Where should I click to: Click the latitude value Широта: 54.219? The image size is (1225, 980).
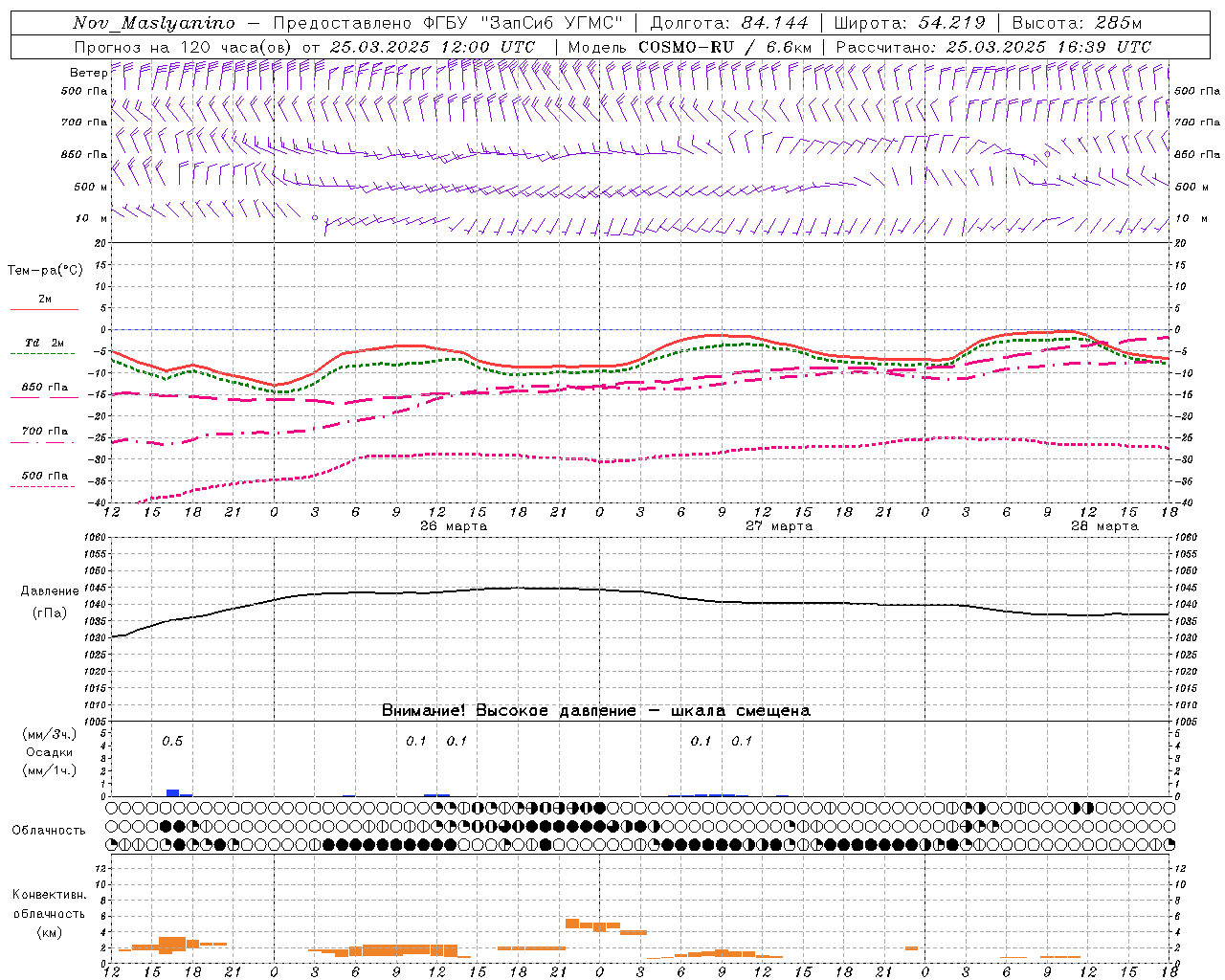click(910, 23)
